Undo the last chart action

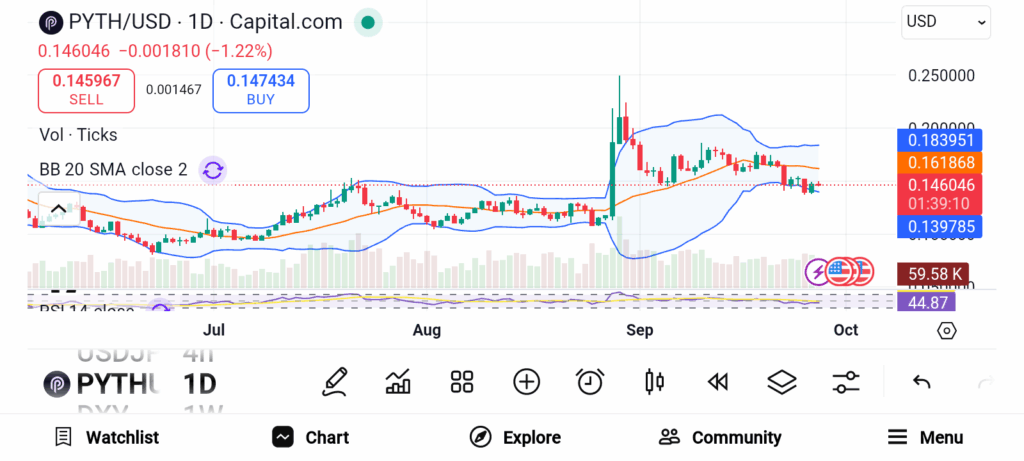click(x=922, y=381)
